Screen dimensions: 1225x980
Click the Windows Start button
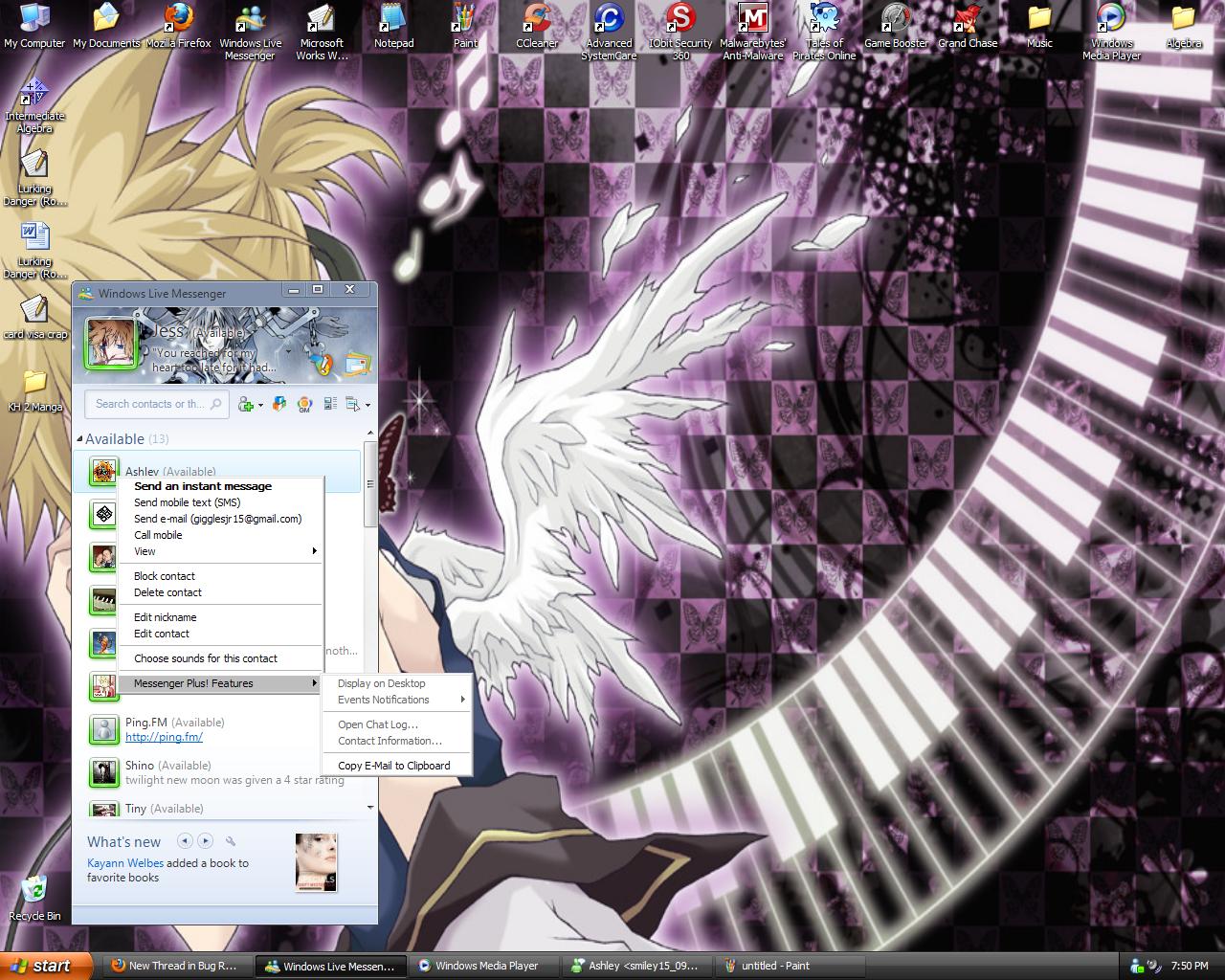[46, 966]
